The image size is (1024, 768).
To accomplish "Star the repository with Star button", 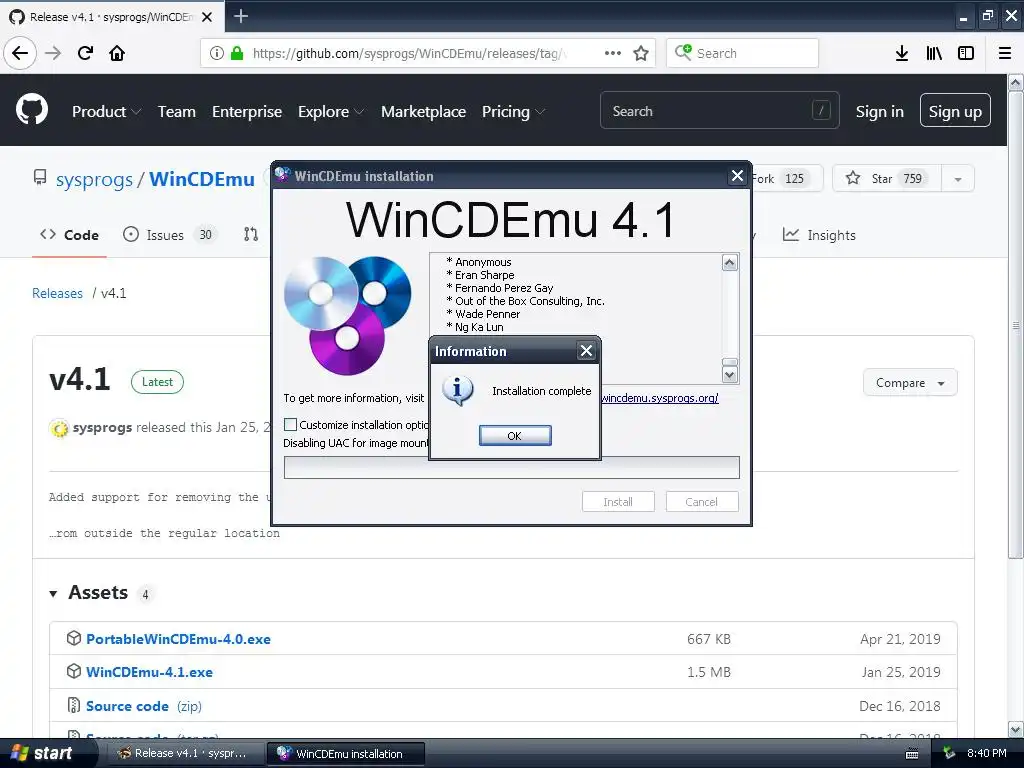I will pyautogui.click(x=887, y=178).
